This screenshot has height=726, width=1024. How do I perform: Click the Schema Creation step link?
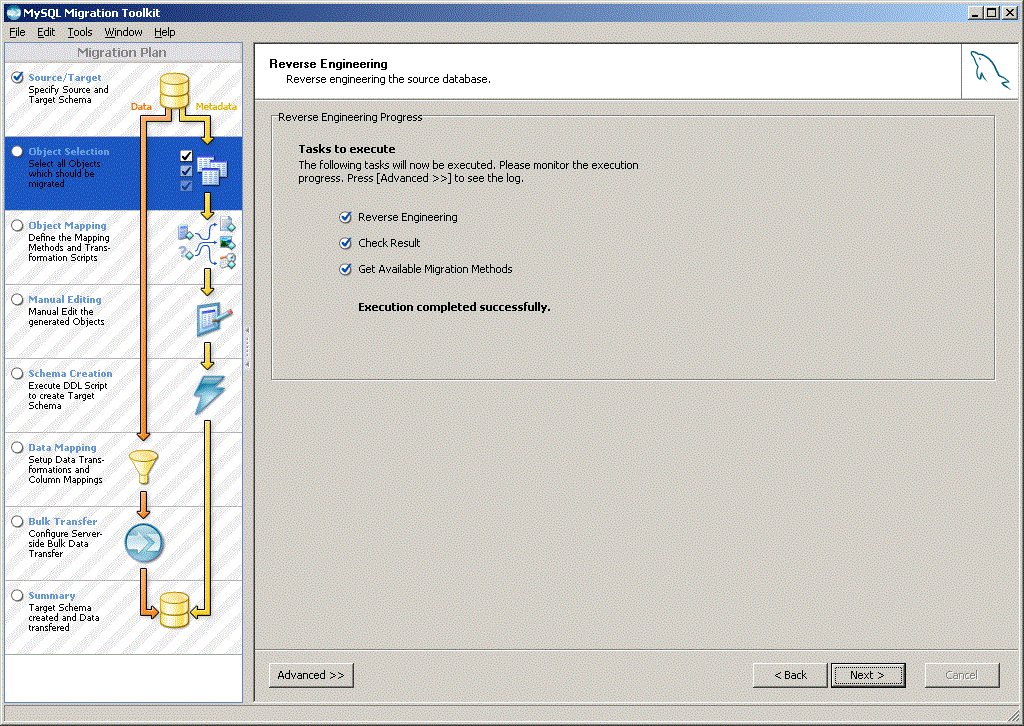(x=70, y=373)
